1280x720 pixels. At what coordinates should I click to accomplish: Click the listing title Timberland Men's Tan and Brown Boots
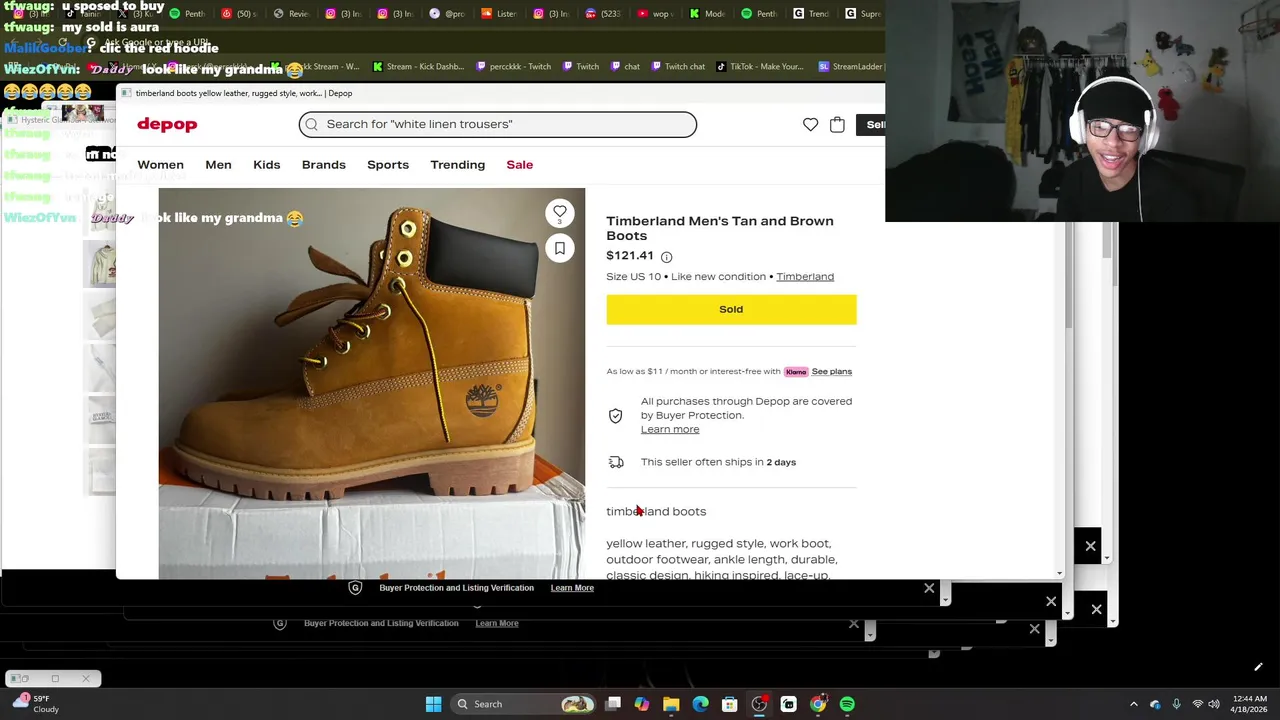[720, 228]
